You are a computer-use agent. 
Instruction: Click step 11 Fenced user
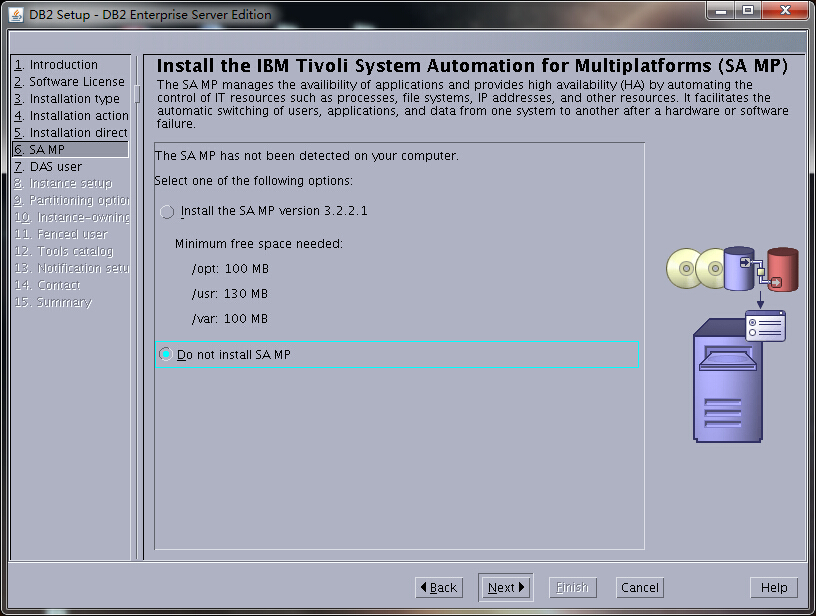(61, 234)
